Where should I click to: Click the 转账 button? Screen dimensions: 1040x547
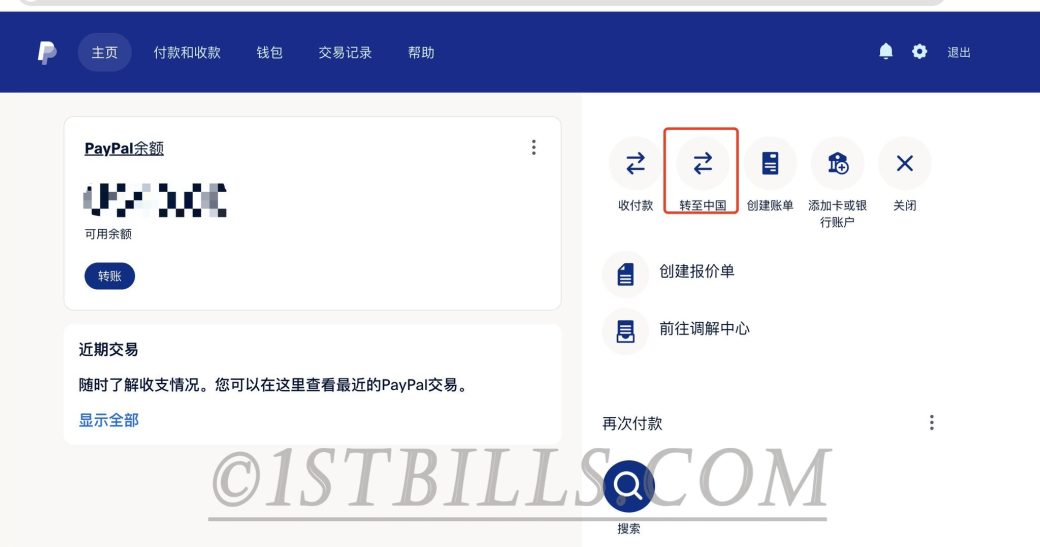109,276
